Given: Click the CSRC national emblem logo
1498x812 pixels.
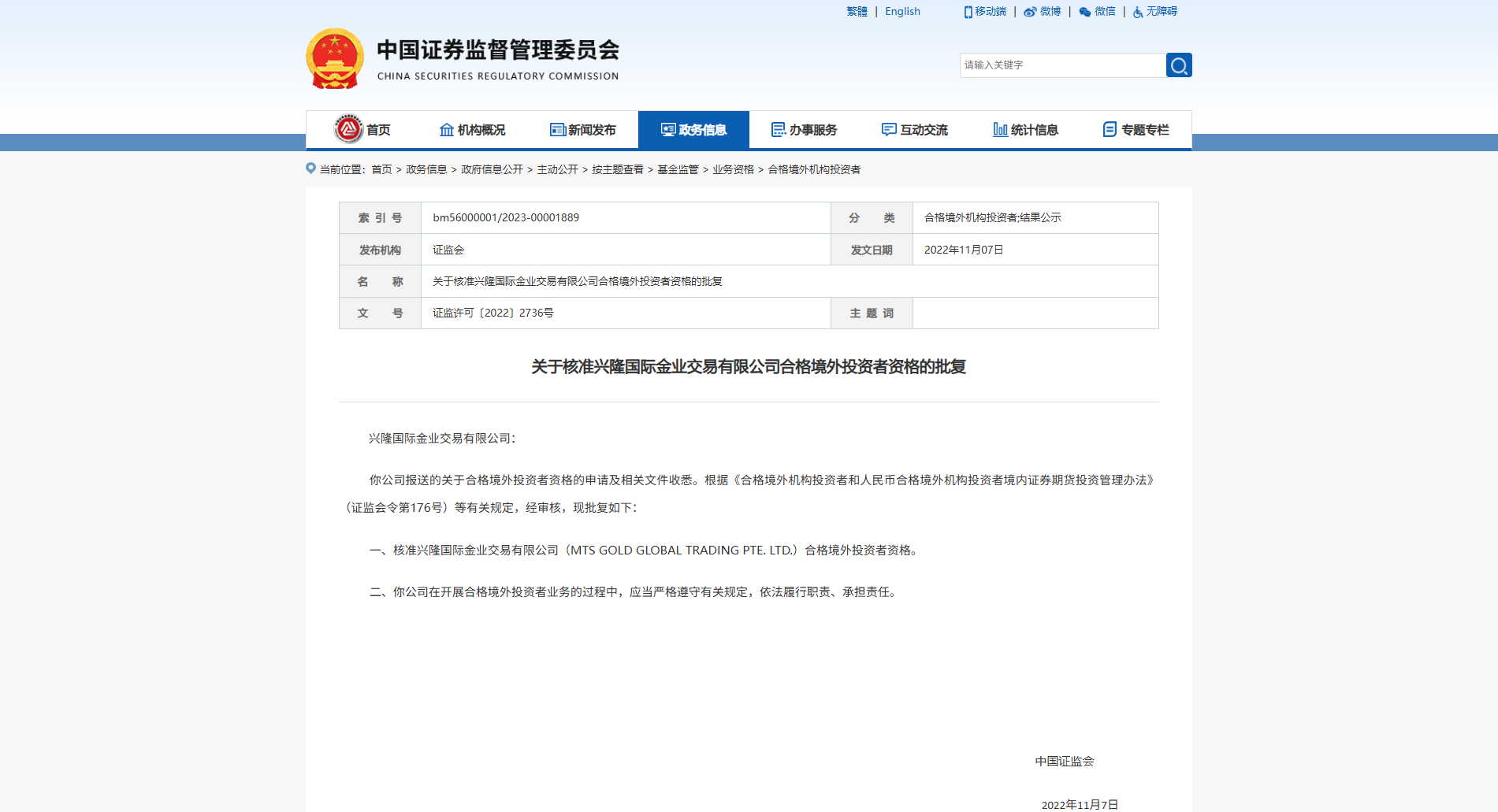Looking at the screenshot, I should coord(335,59).
